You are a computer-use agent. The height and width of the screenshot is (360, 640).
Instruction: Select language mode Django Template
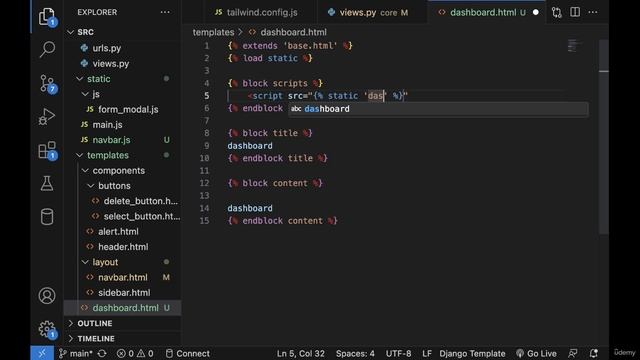(472, 353)
